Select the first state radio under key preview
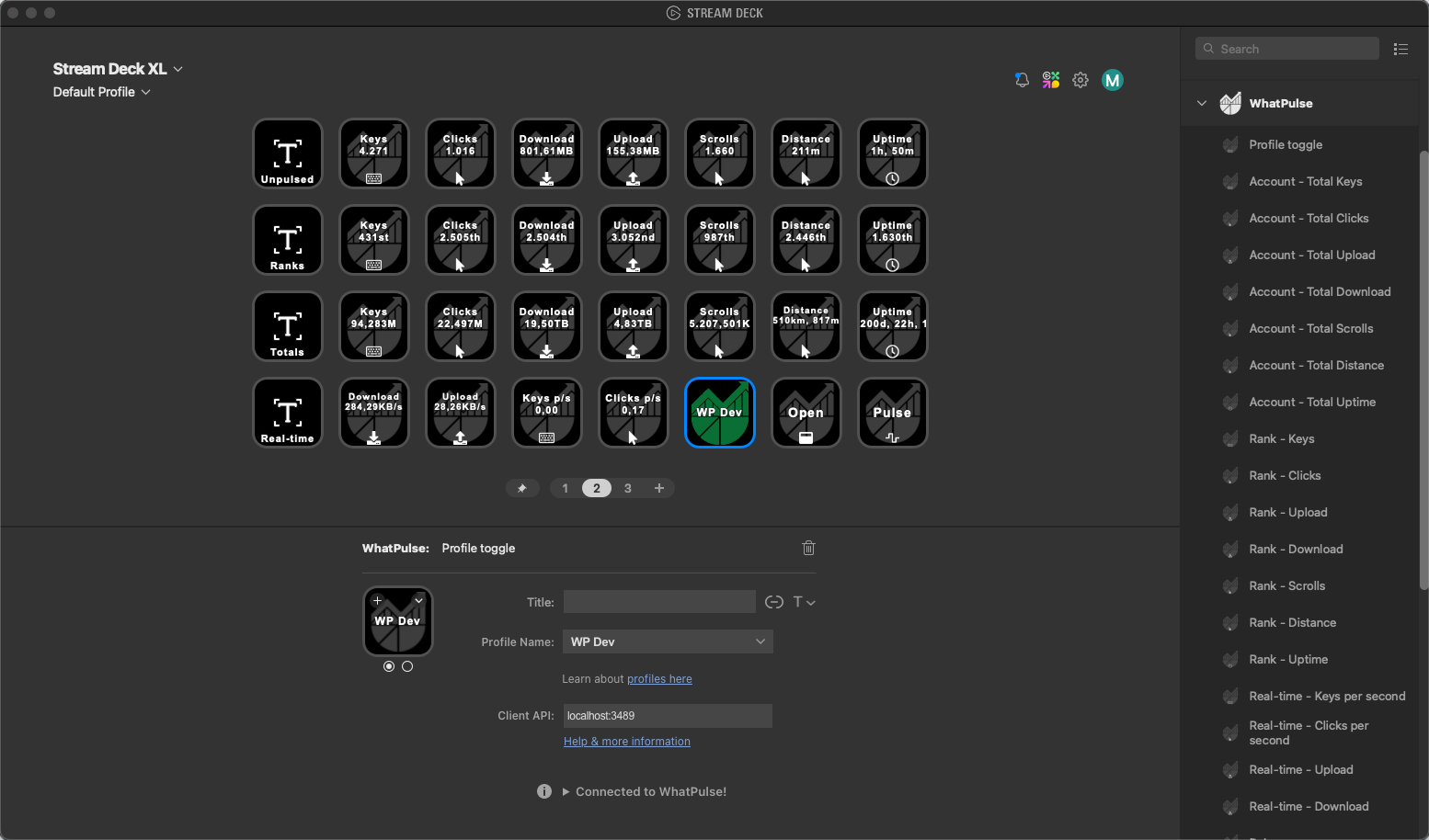This screenshot has width=1429, height=840. [x=388, y=666]
